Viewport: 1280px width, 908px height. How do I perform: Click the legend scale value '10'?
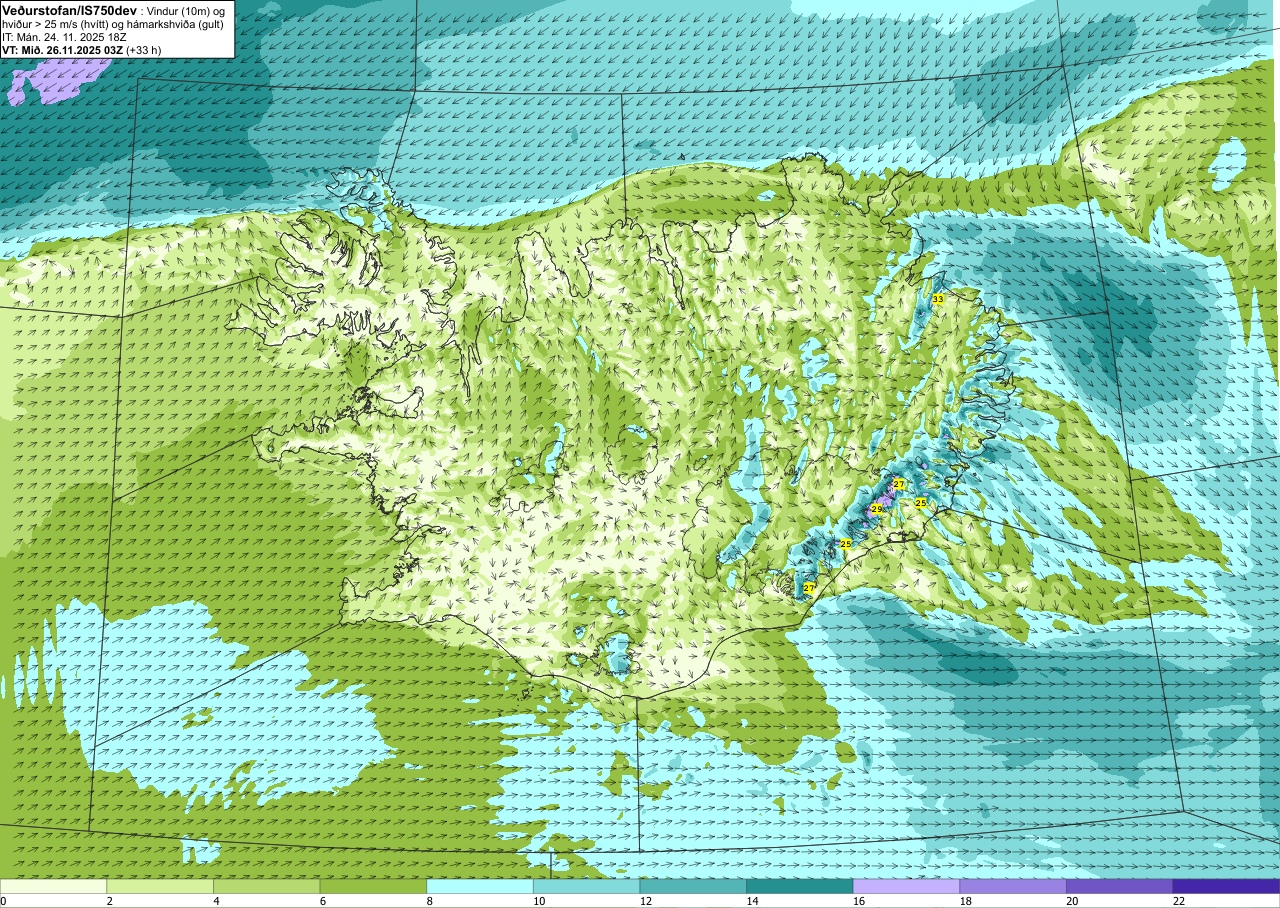(x=539, y=901)
